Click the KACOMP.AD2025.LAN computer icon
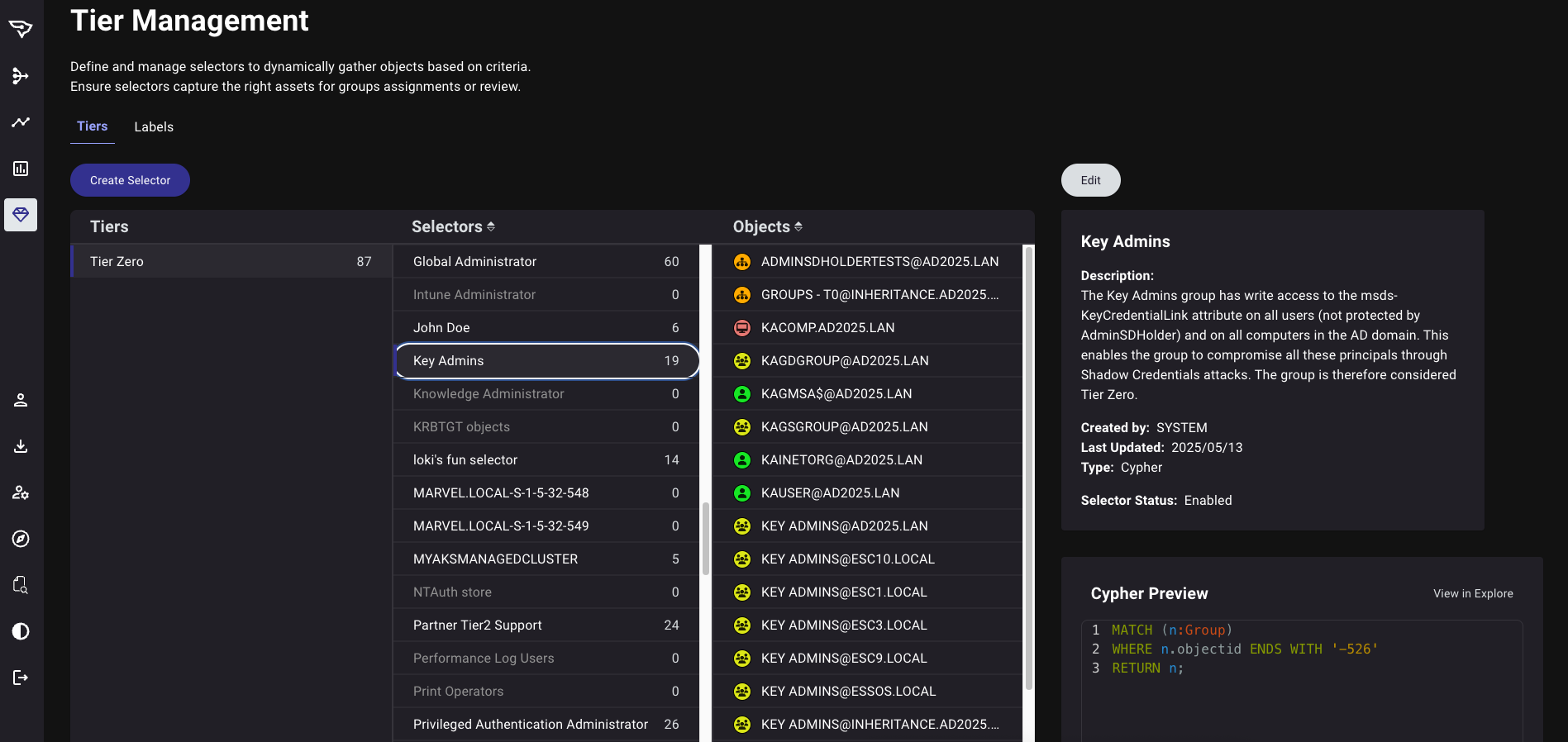The width and height of the screenshot is (1568, 742). 742,328
